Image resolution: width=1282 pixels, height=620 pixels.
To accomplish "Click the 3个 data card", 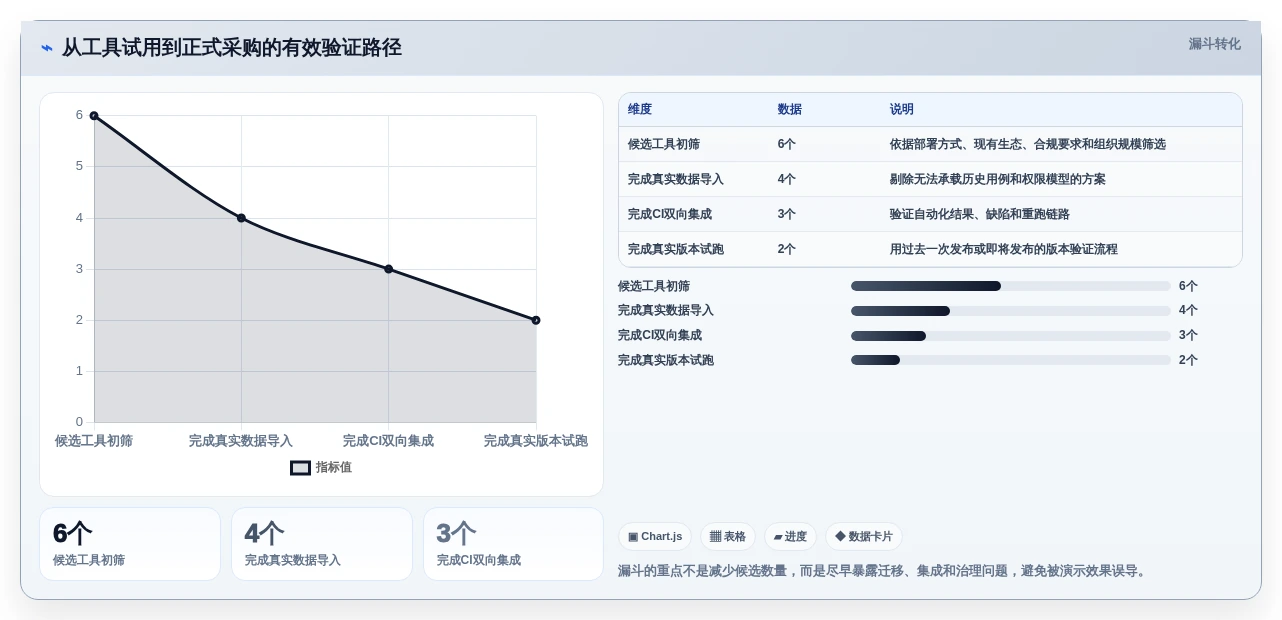I will tap(514, 544).
